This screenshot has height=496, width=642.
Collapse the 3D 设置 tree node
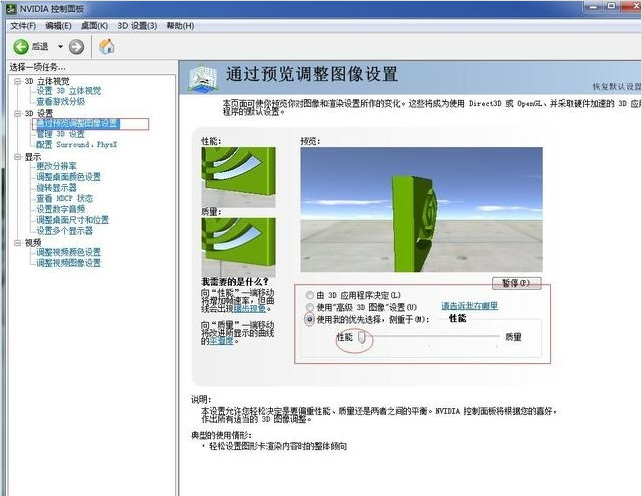click(x=18, y=113)
